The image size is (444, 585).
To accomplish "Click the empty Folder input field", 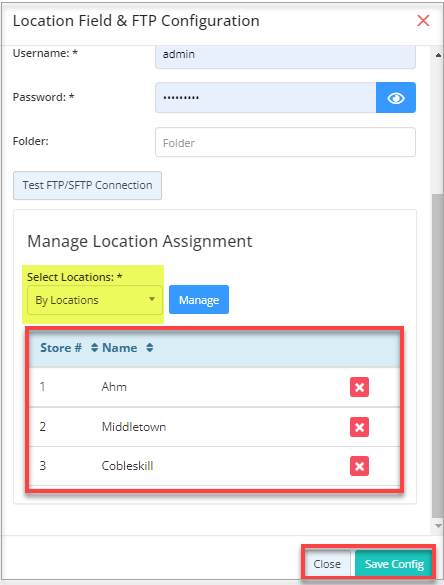I will tap(285, 142).
